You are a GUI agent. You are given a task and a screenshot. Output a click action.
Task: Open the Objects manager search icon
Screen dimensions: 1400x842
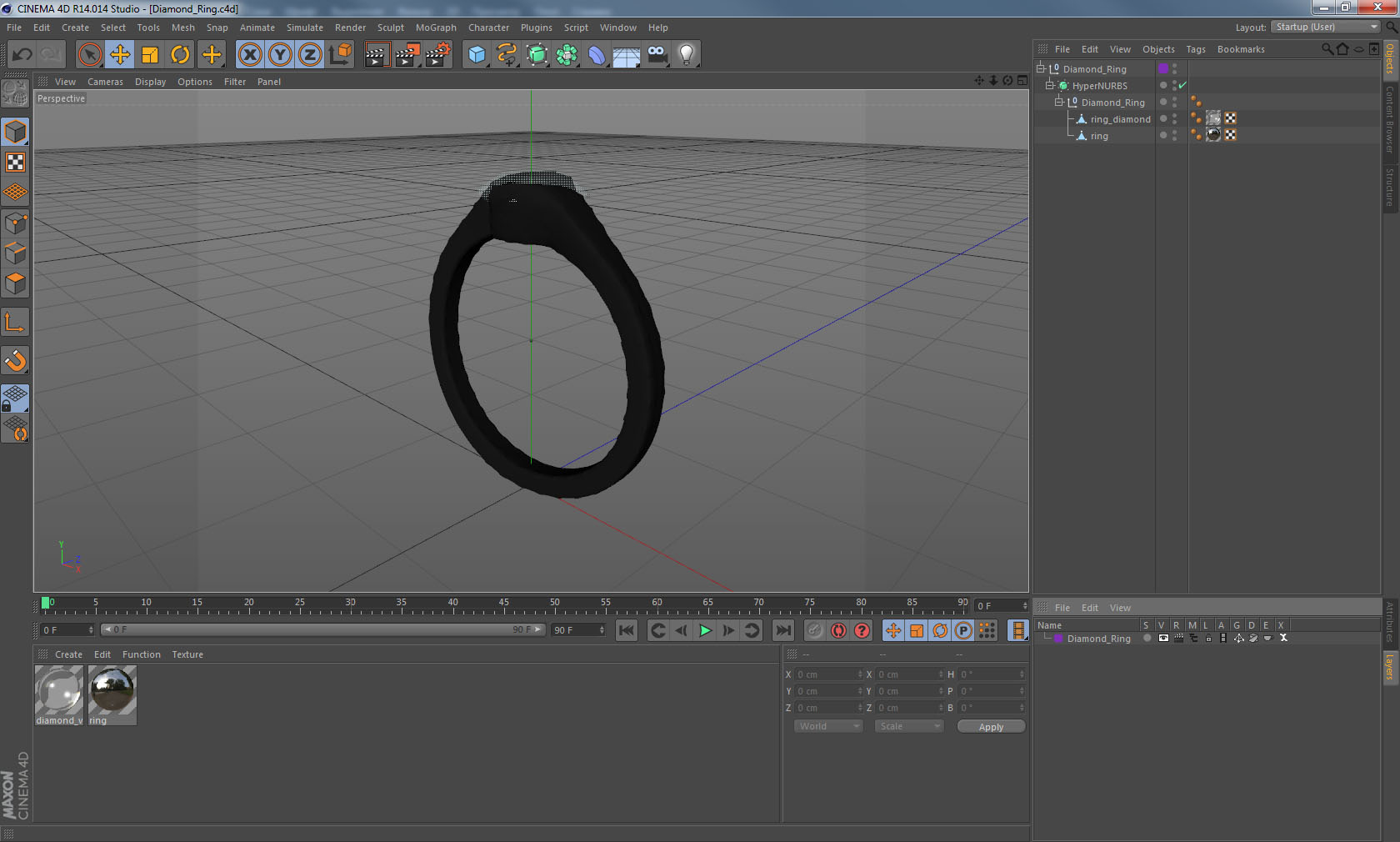pyautogui.click(x=1327, y=49)
